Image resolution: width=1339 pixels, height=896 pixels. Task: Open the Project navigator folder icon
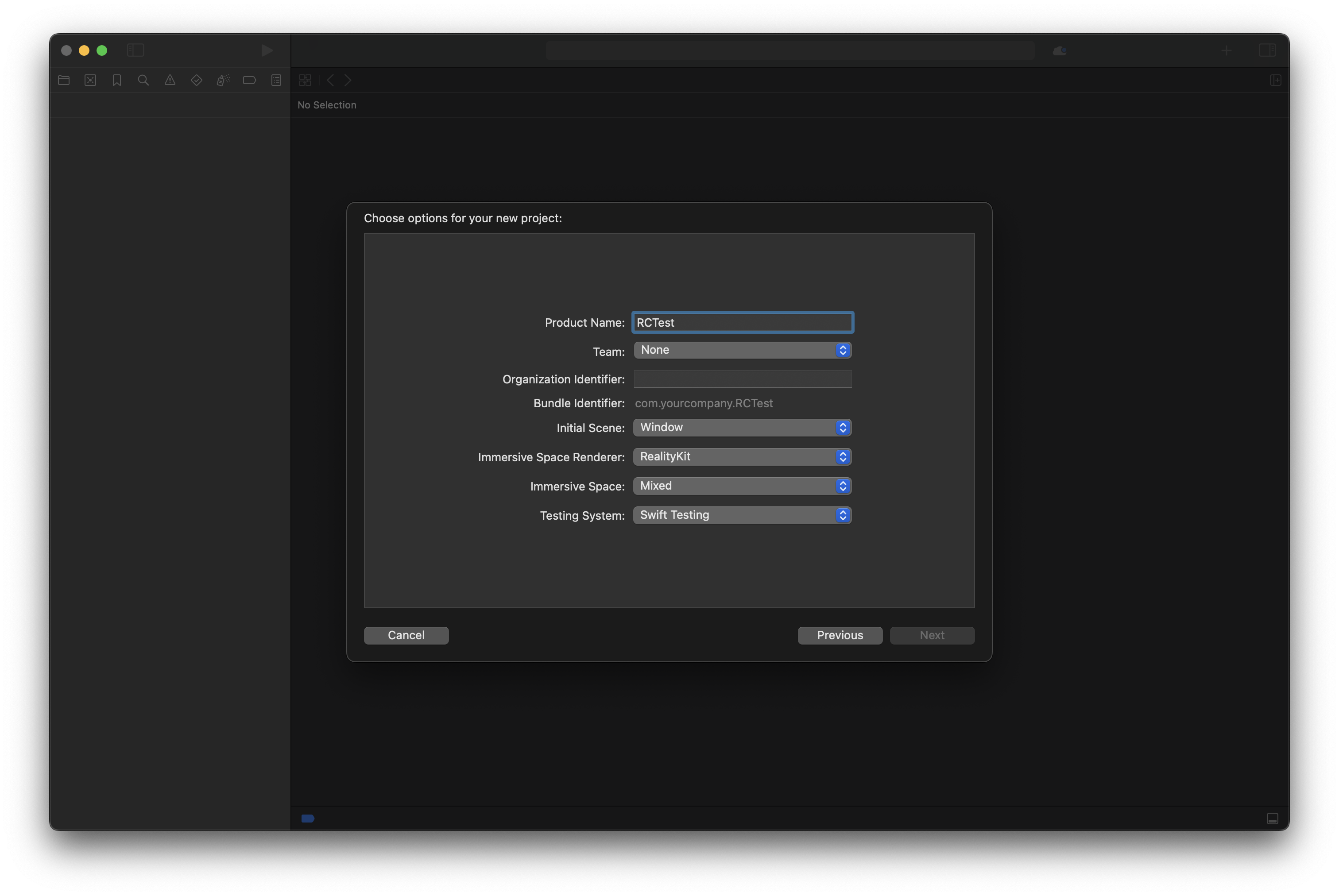pos(63,81)
